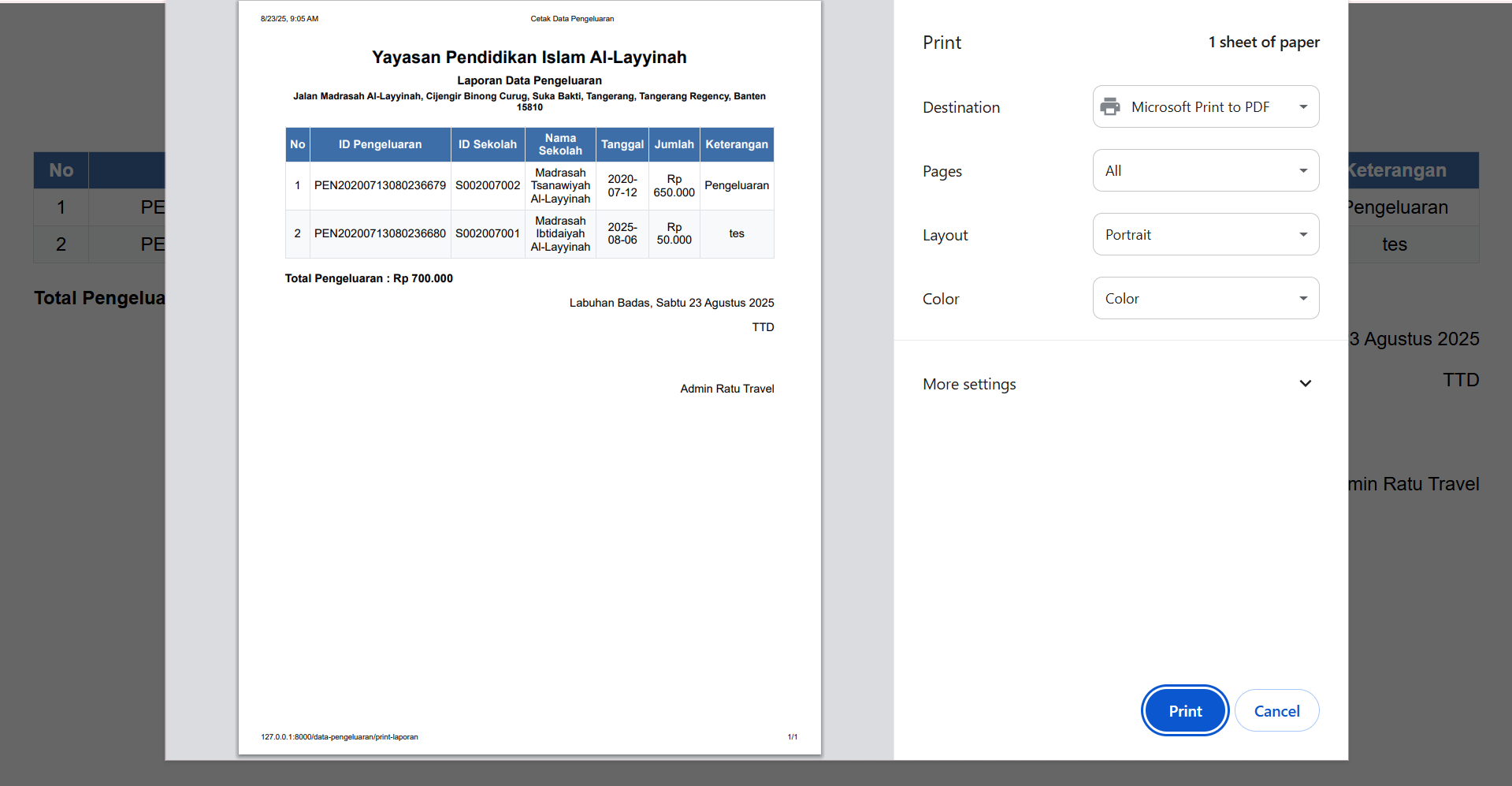Open the Microsoft Print to PDF destination dropdown
Viewport: 1512px width, 786px height.
(x=1206, y=106)
